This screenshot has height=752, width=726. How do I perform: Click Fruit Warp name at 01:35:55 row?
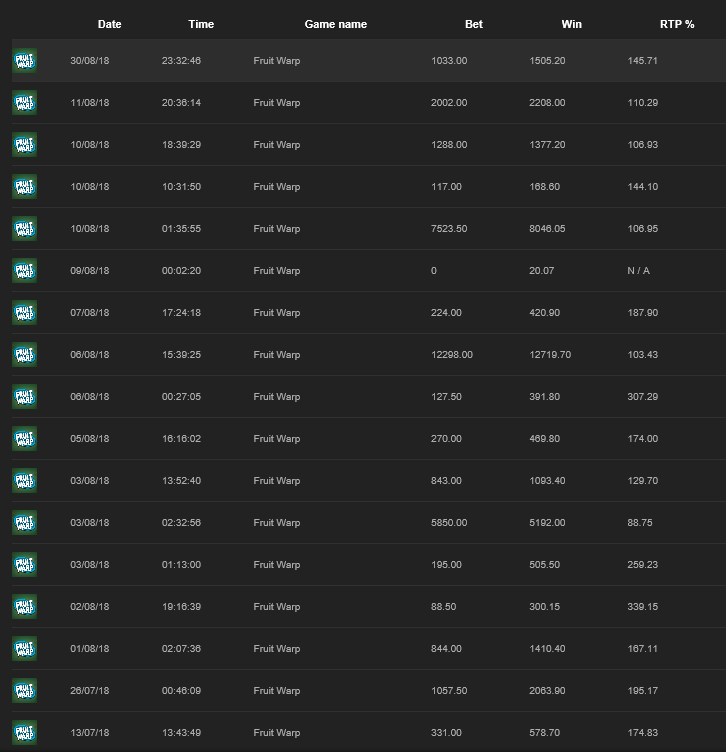tap(277, 229)
